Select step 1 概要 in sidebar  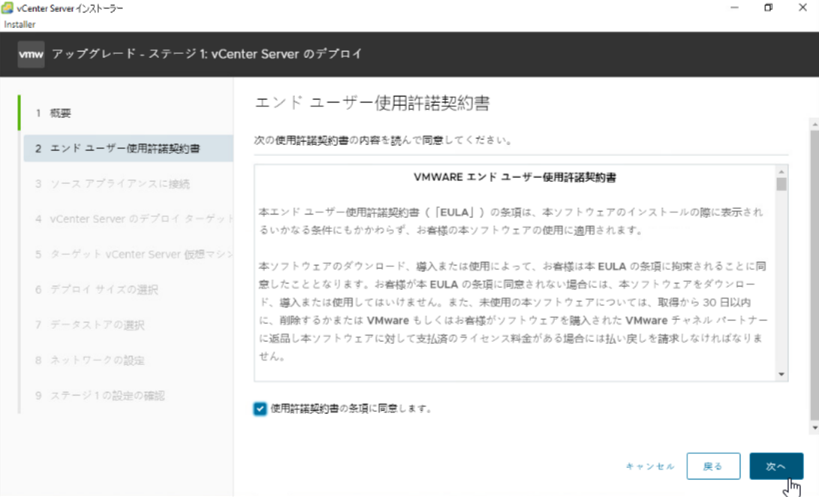[x=127, y=113]
